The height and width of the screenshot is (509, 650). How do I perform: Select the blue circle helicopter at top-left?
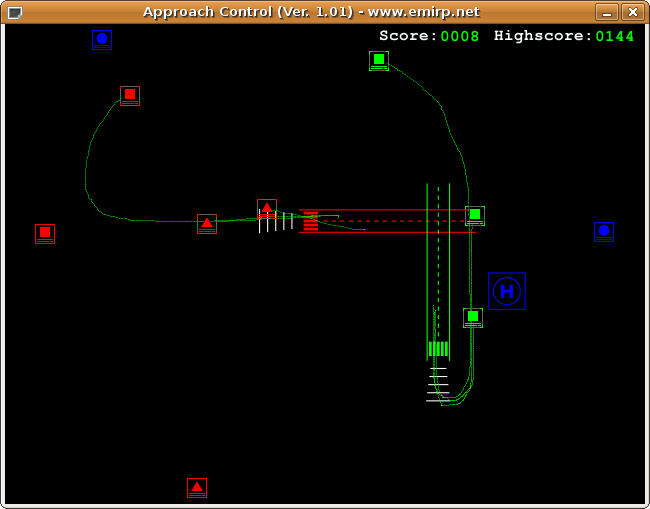(x=102, y=39)
